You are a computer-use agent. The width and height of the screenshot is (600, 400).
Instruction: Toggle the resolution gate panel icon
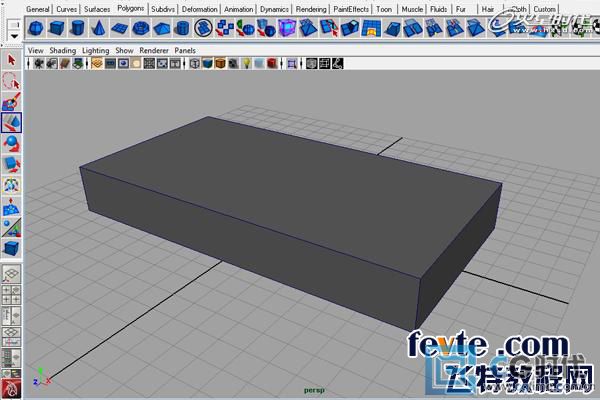[123, 64]
